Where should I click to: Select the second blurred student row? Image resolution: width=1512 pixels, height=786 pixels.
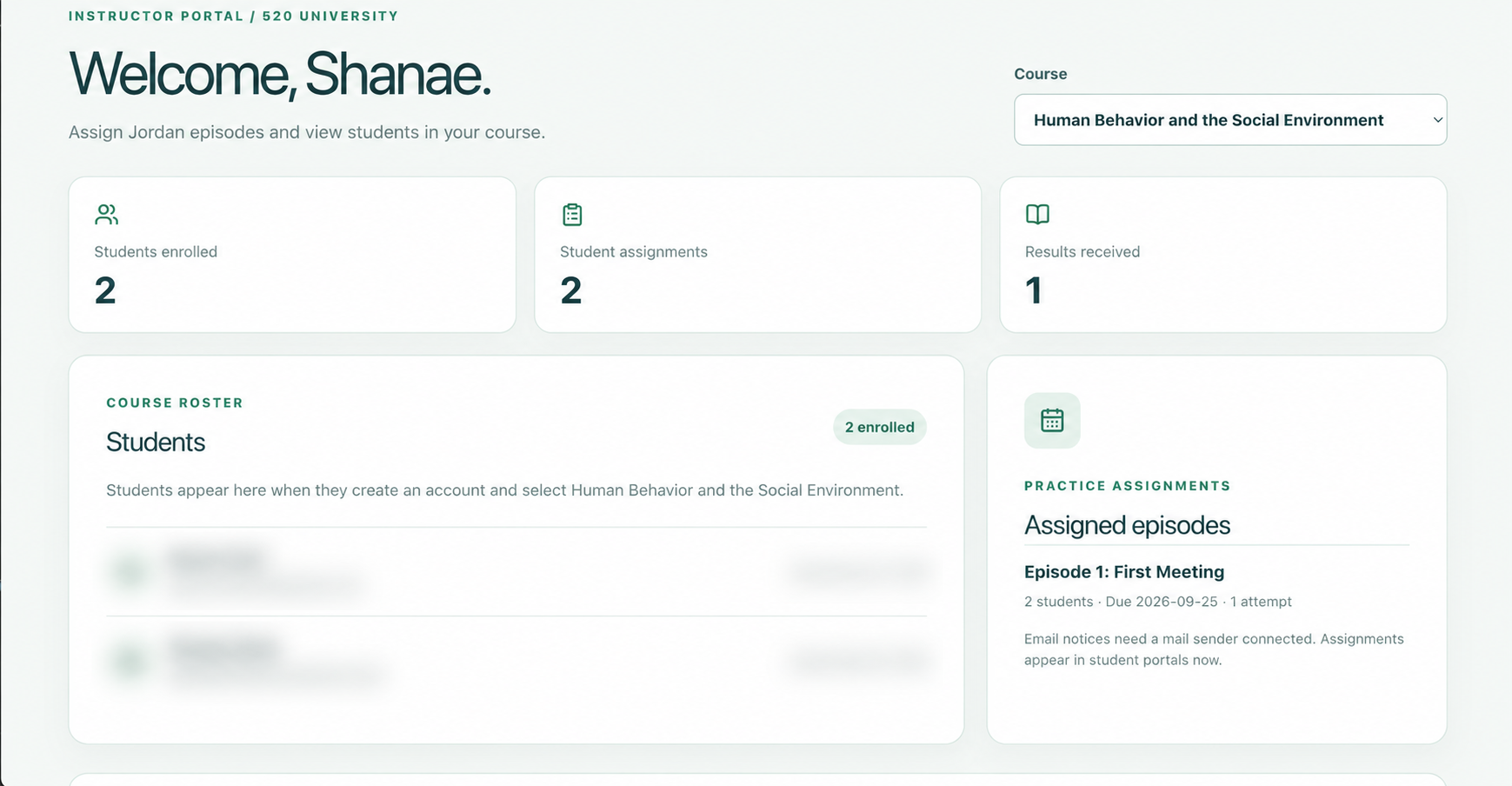tap(516, 661)
